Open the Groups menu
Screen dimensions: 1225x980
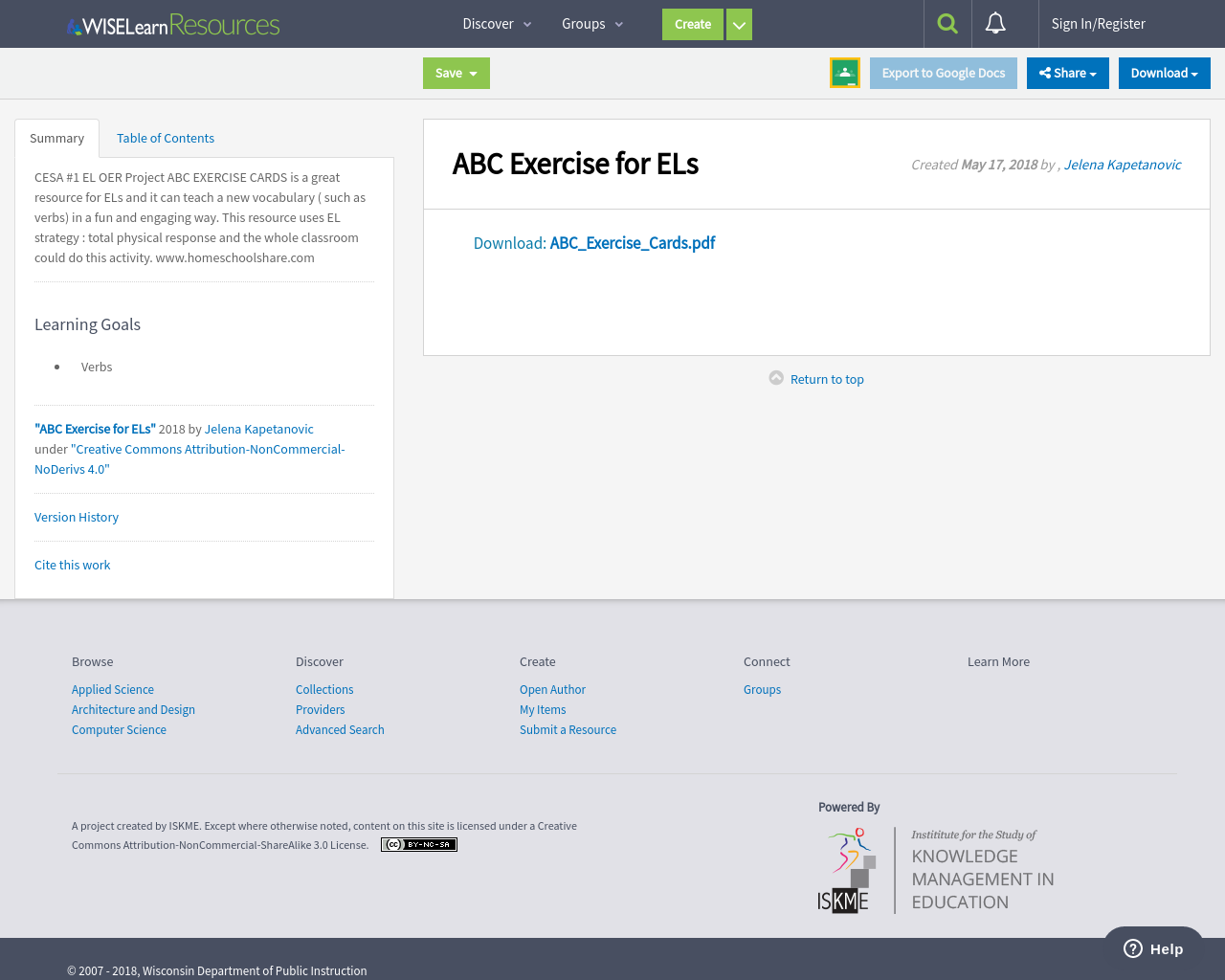tap(590, 23)
